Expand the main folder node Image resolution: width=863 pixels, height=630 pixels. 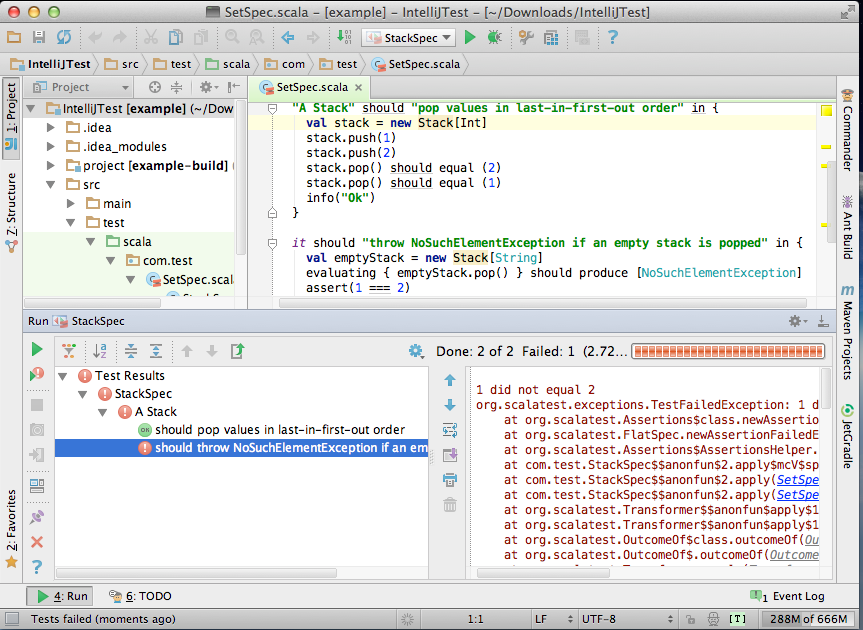70,204
